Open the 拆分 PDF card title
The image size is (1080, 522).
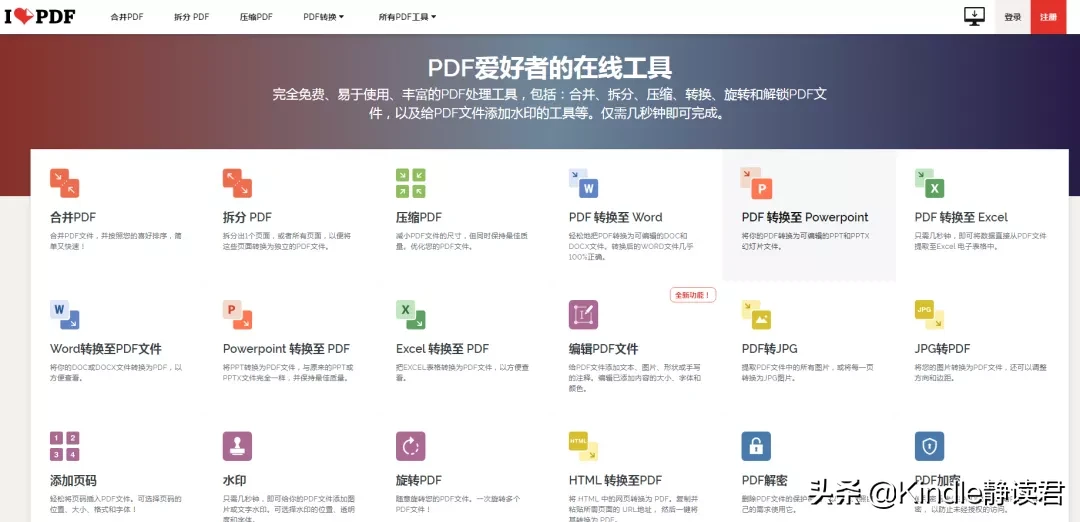(x=247, y=218)
